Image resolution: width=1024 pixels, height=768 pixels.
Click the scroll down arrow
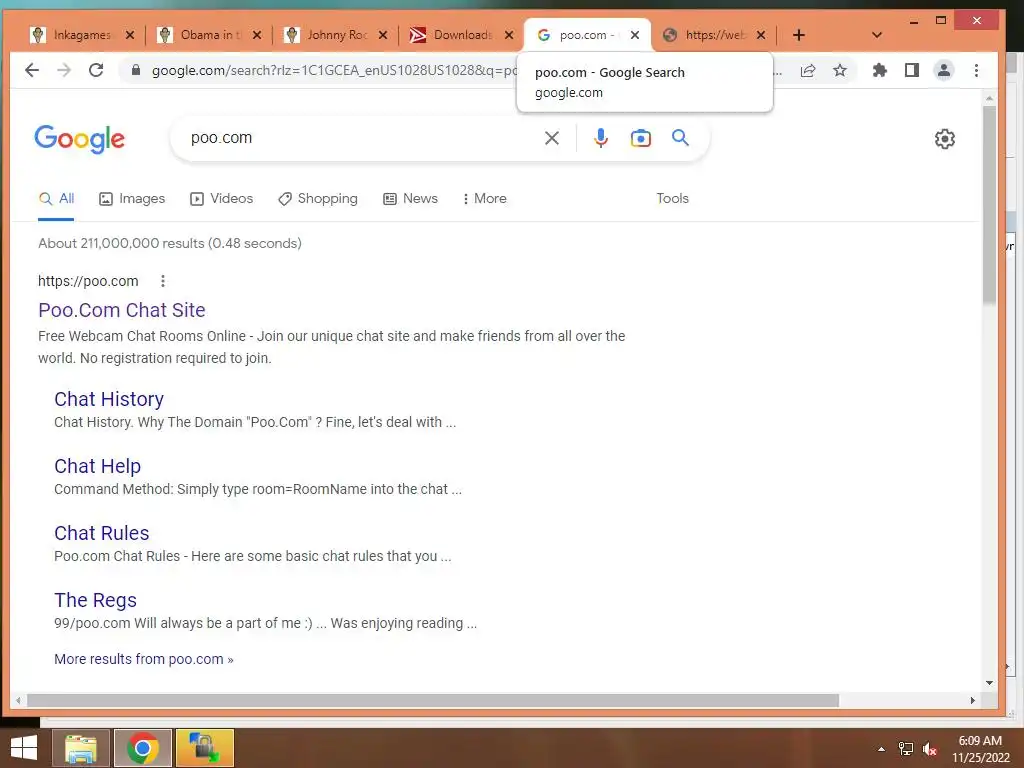click(x=989, y=683)
